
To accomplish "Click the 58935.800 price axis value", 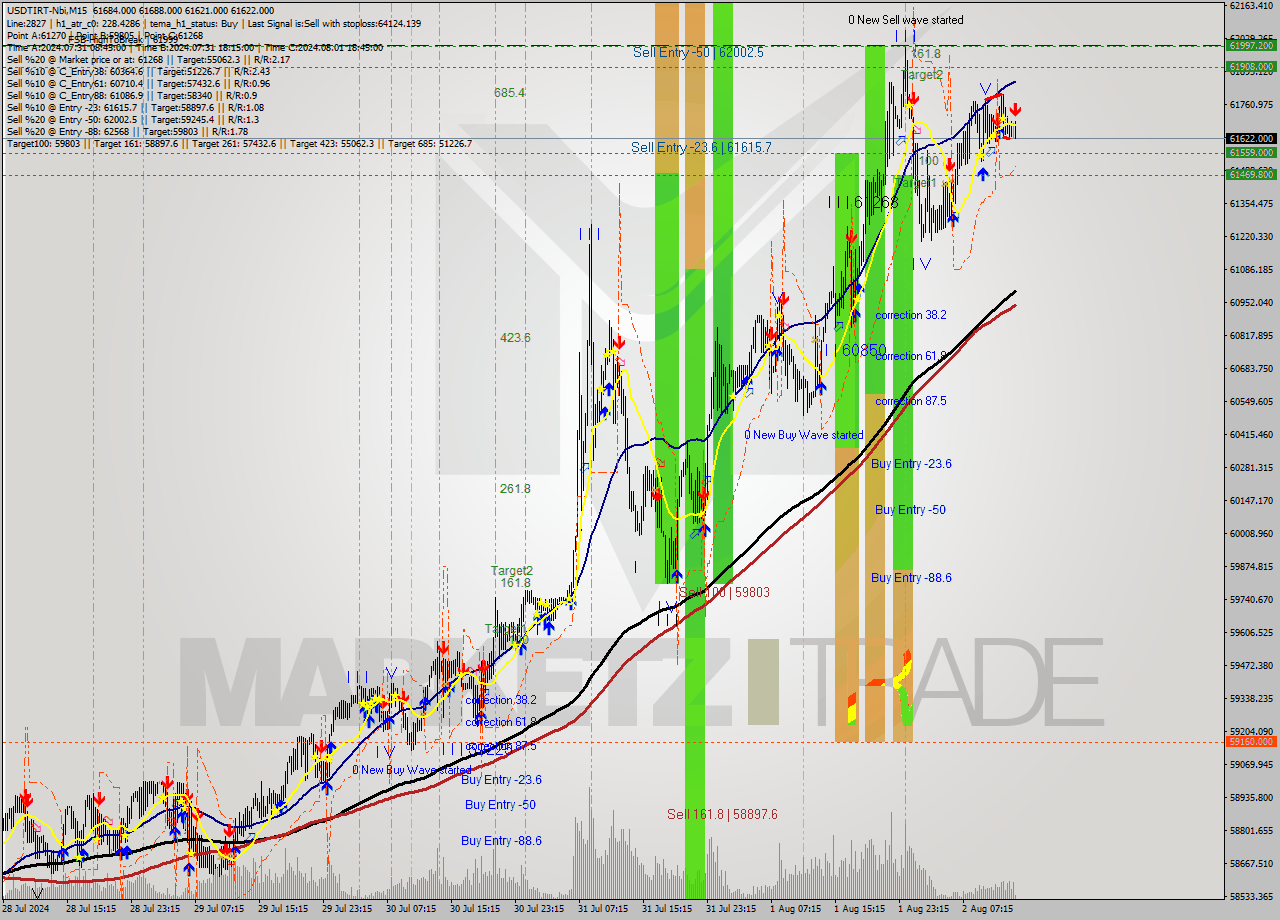I will (x=1251, y=797).
